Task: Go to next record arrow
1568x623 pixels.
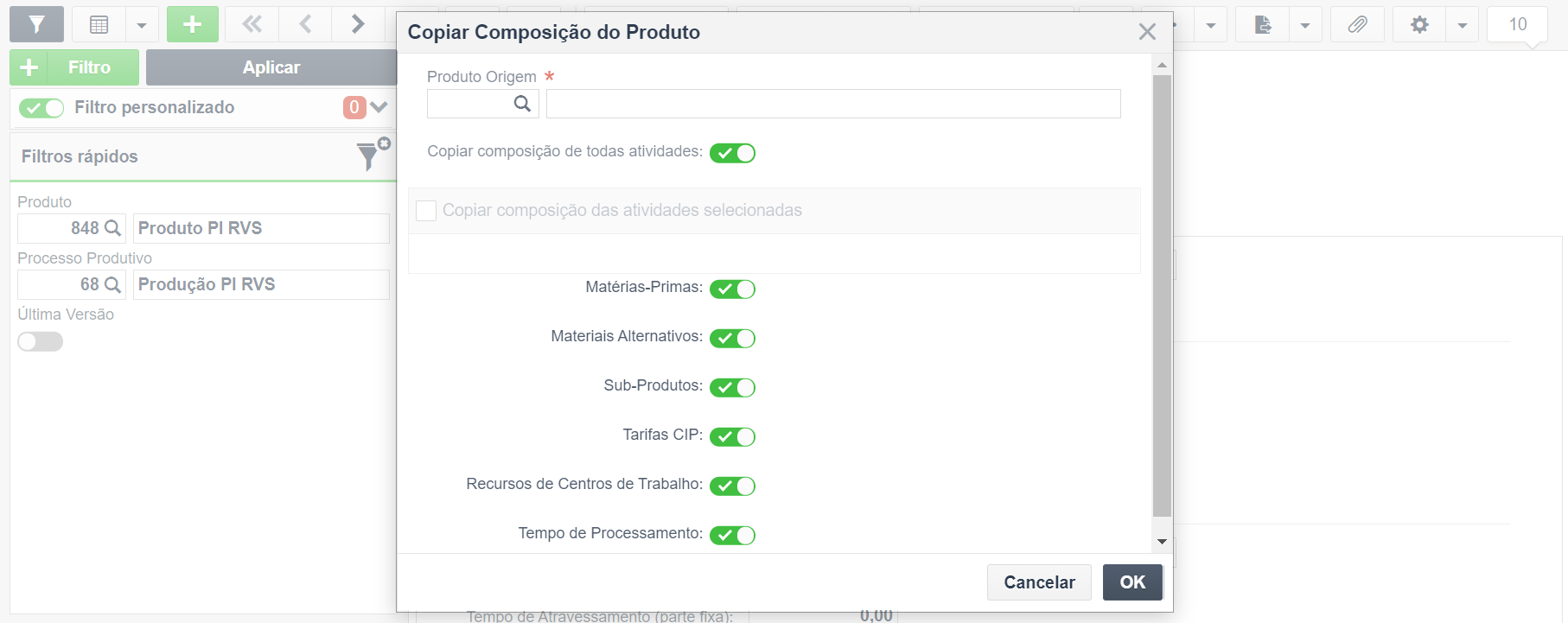Action: click(x=357, y=24)
